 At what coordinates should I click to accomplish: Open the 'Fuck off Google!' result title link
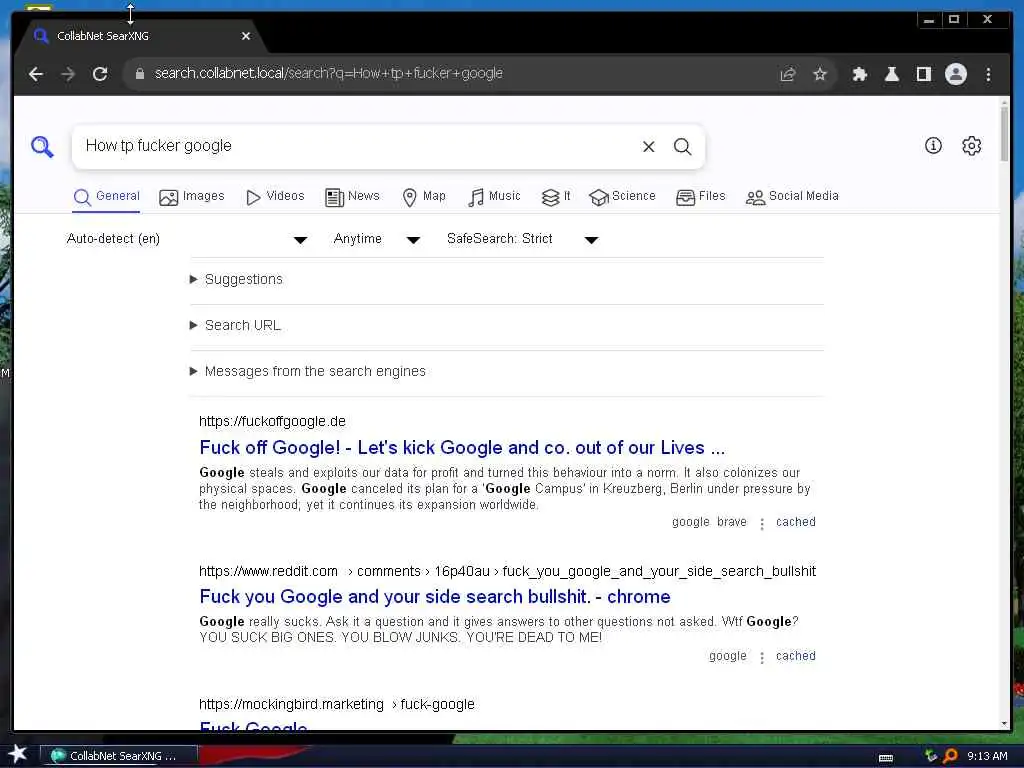462,448
